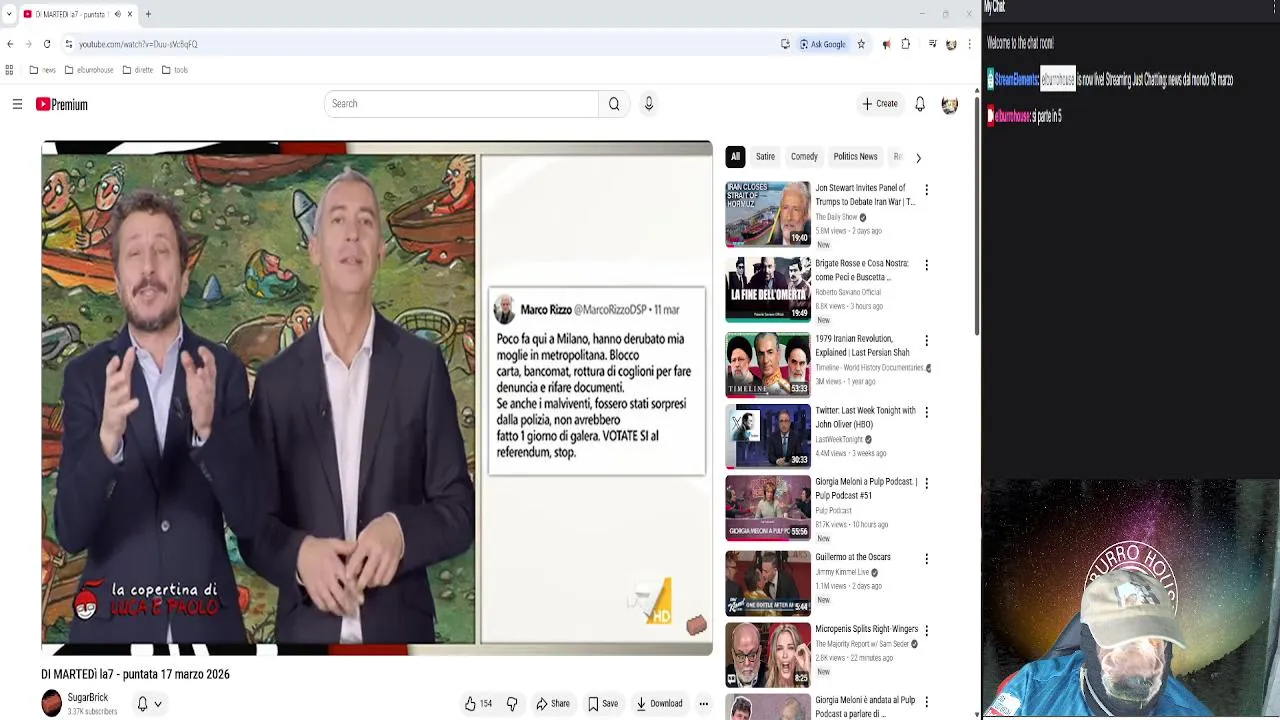Open the SugarBrick channel avatar

[x=51, y=704]
